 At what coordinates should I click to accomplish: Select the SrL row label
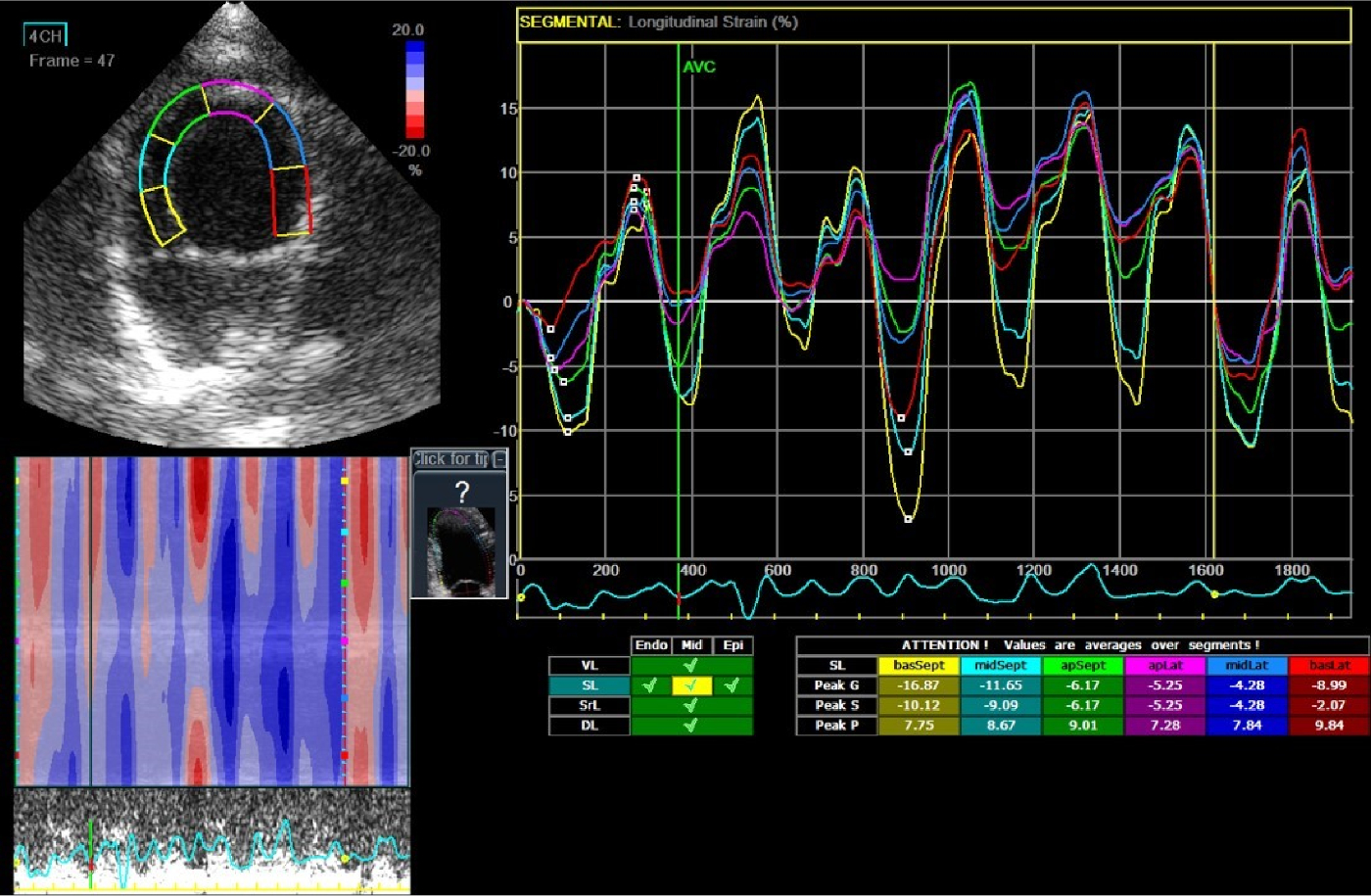tap(589, 705)
